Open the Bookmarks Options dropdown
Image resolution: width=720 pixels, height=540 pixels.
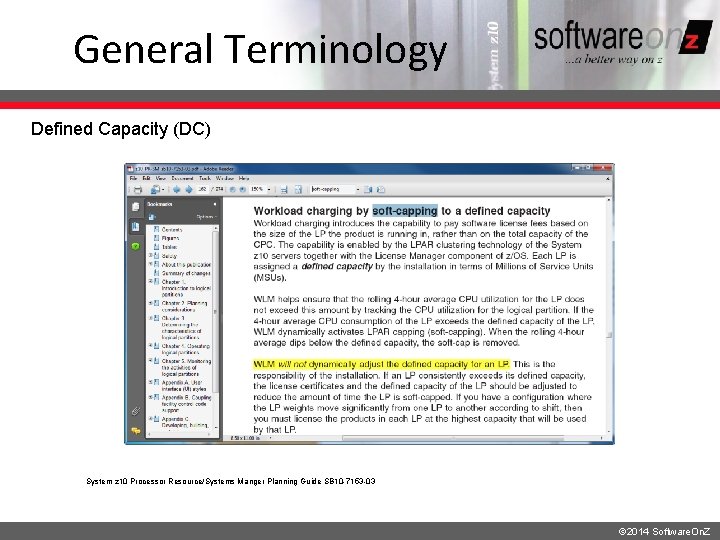[206, 217]
